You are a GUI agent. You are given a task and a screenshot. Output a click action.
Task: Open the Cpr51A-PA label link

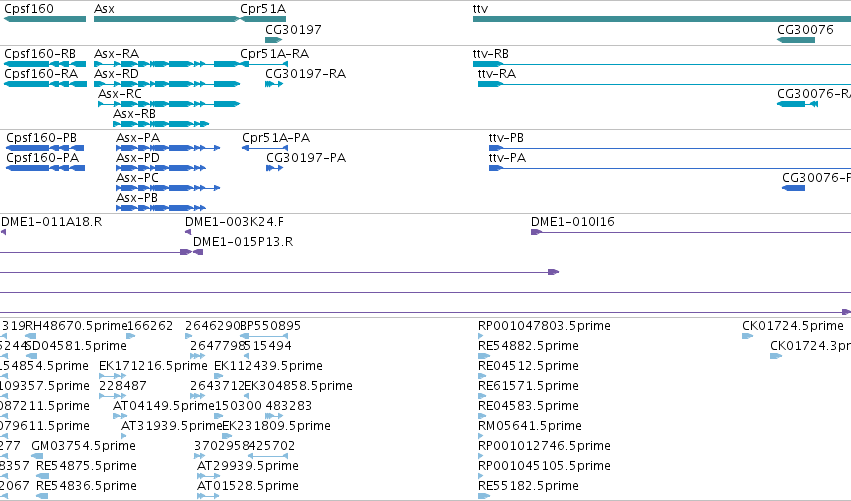(276, 138)
